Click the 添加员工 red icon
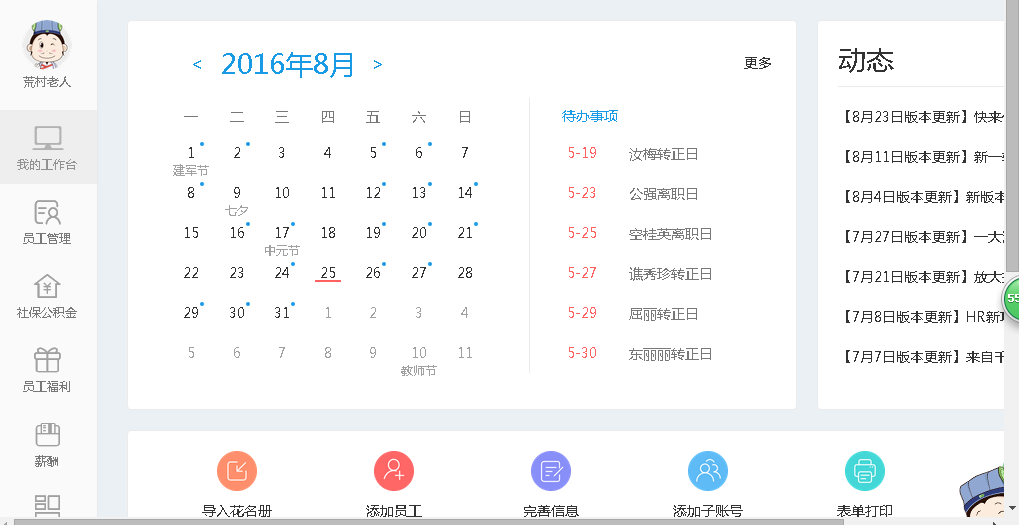 [x=394, y=470]
